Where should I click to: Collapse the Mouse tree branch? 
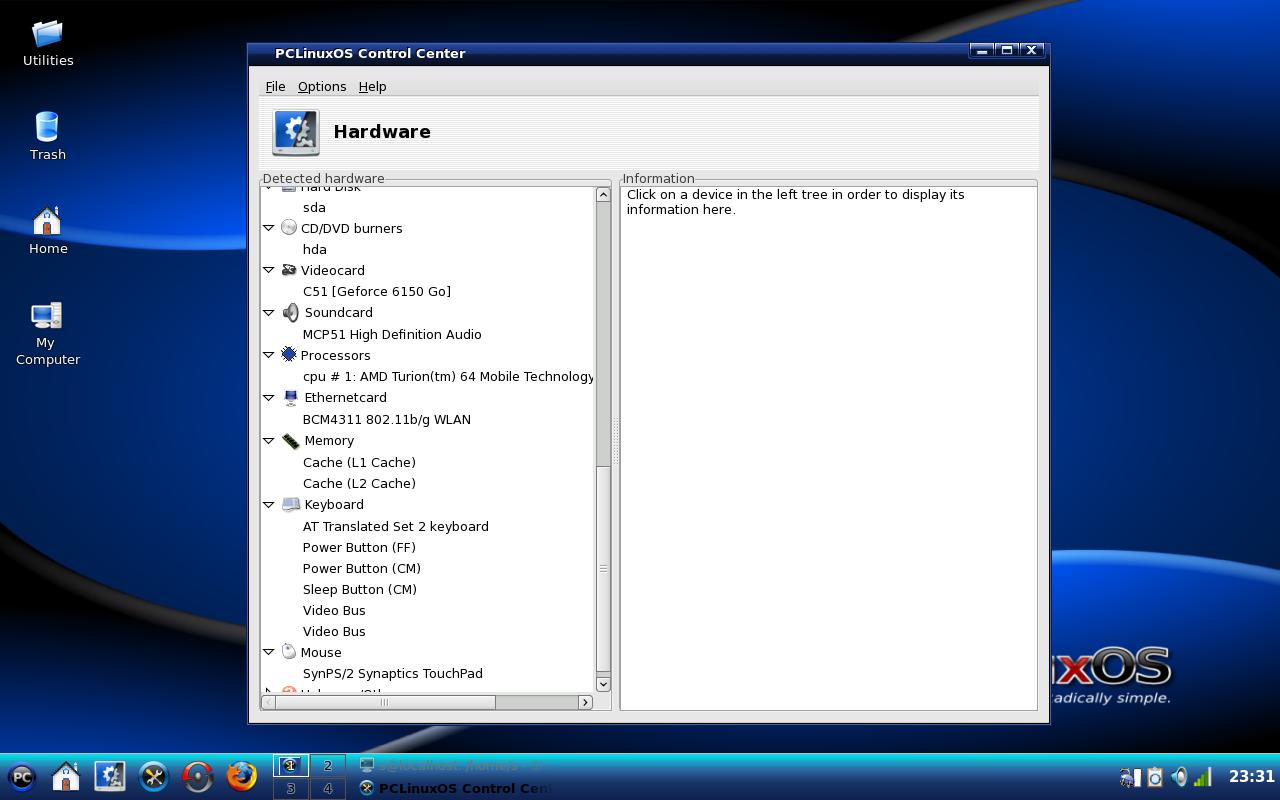pyautogui.click(x=268, y=652)
